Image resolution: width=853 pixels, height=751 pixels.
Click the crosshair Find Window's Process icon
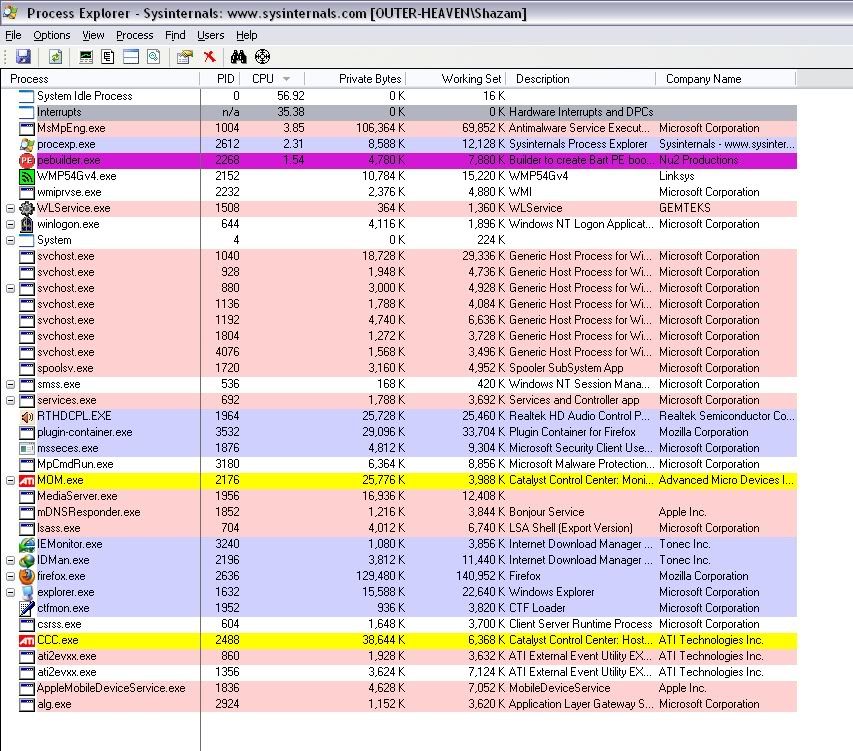(262, 57)
